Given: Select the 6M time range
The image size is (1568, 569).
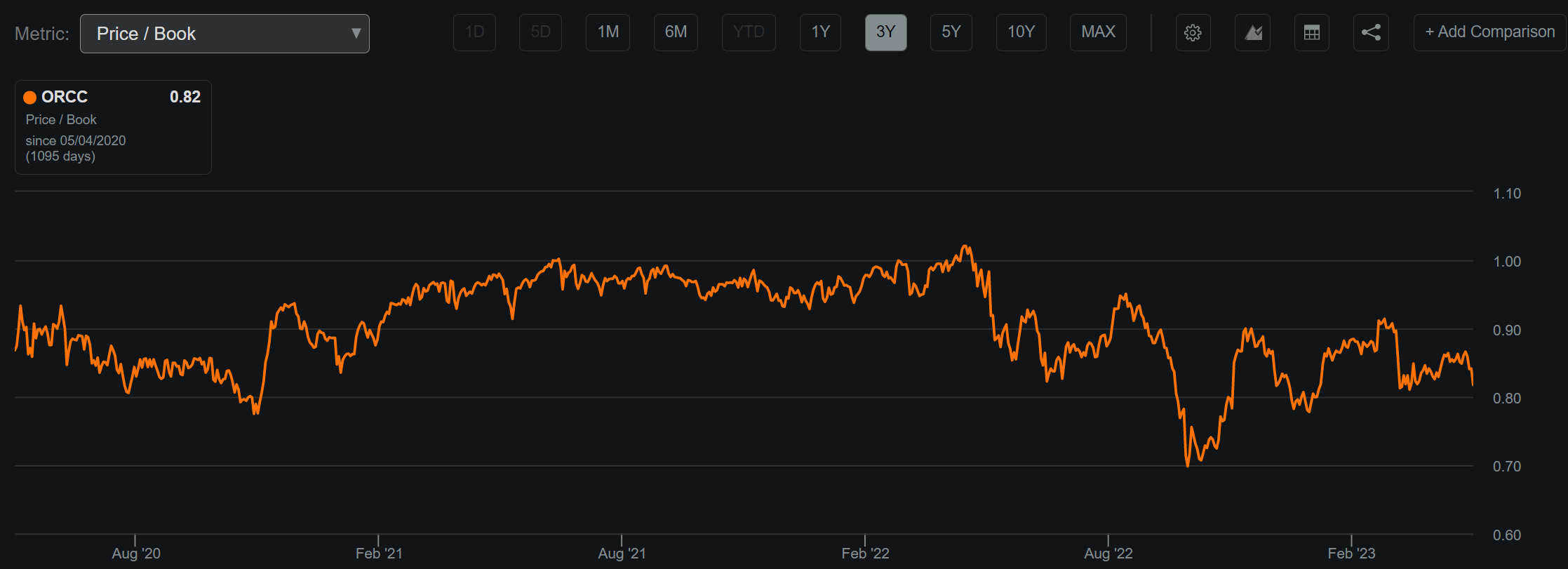Looking at the screenshot, I should [x=676, y=32].
